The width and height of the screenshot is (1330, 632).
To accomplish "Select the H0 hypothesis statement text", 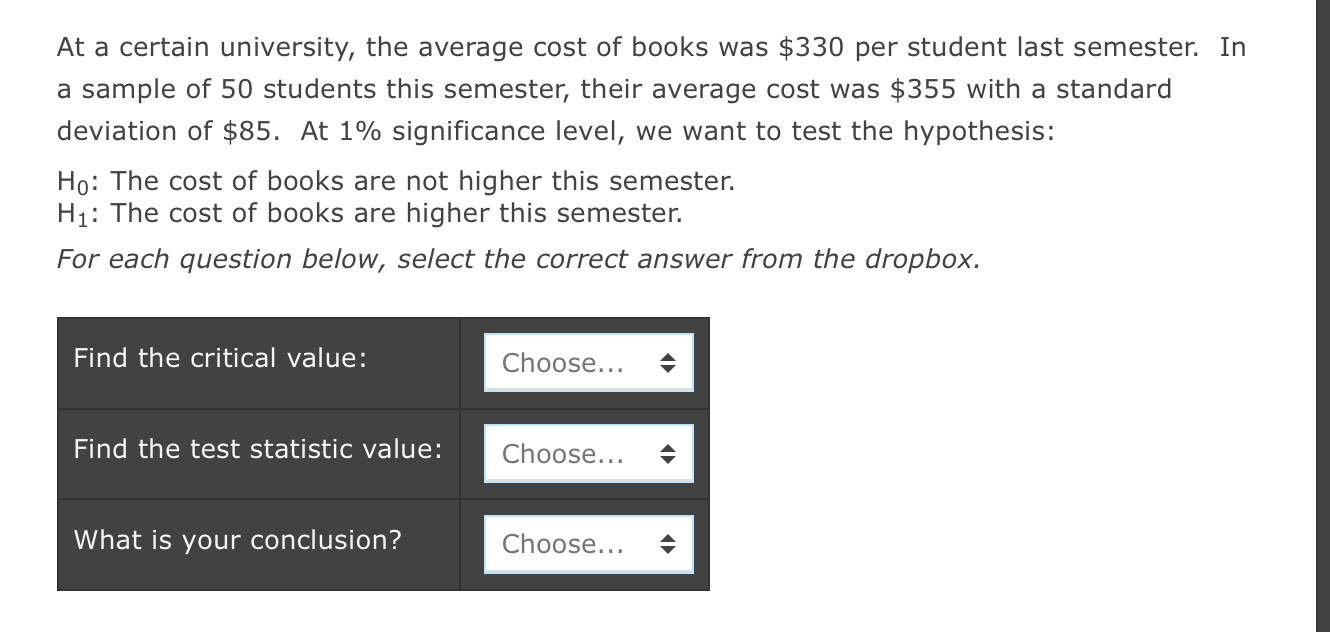I will [395, 181].
